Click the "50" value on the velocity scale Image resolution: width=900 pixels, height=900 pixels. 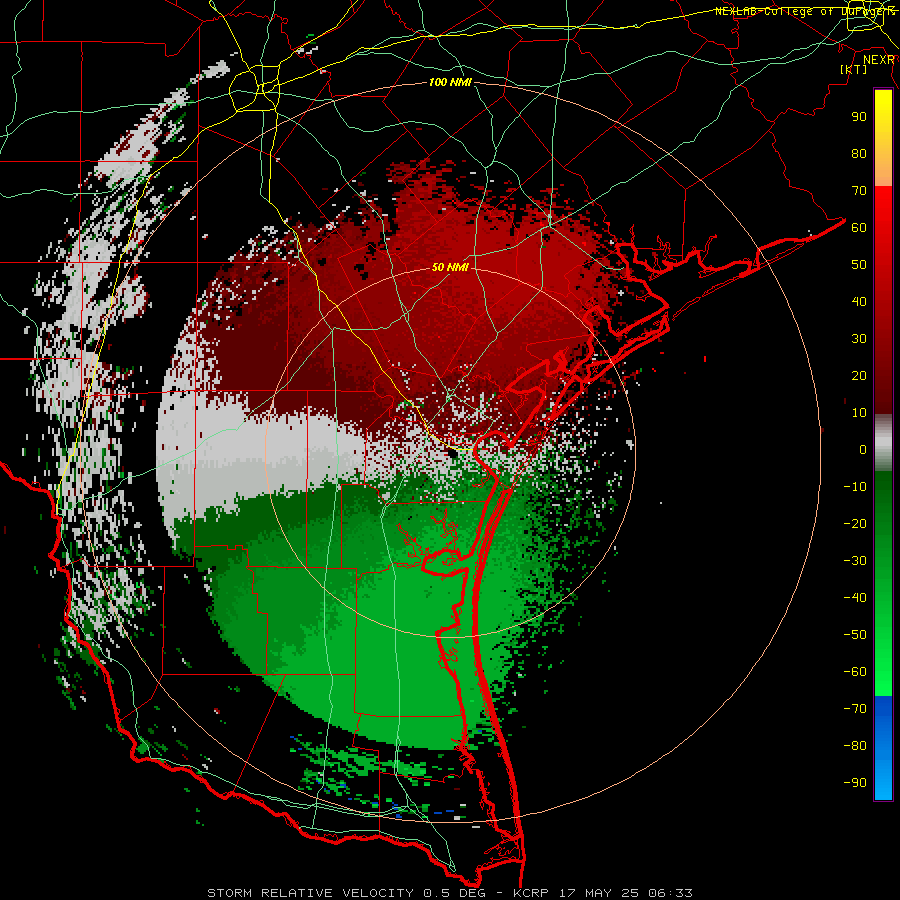[859, 265]
